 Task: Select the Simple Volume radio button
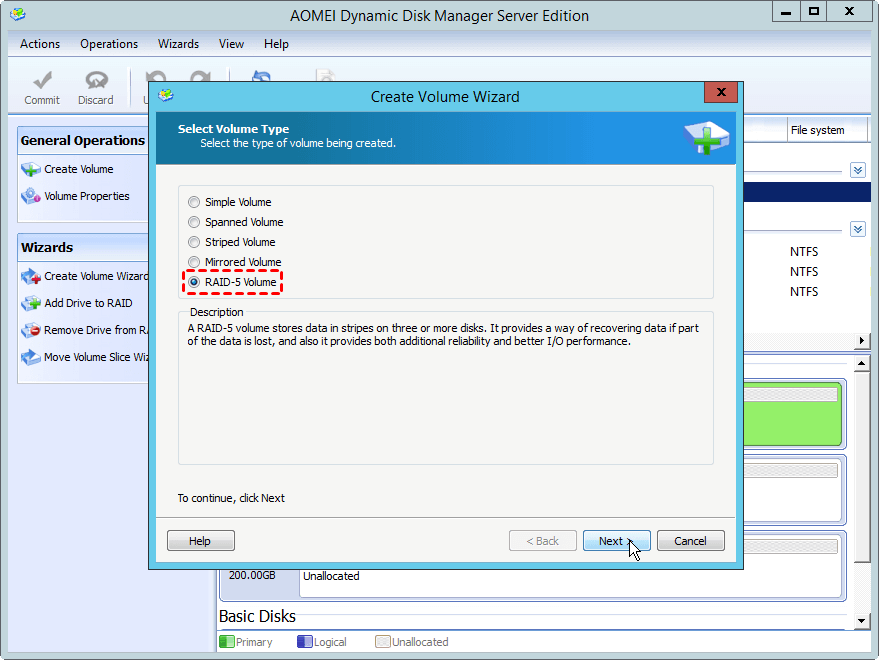click(x=194, y=202)
